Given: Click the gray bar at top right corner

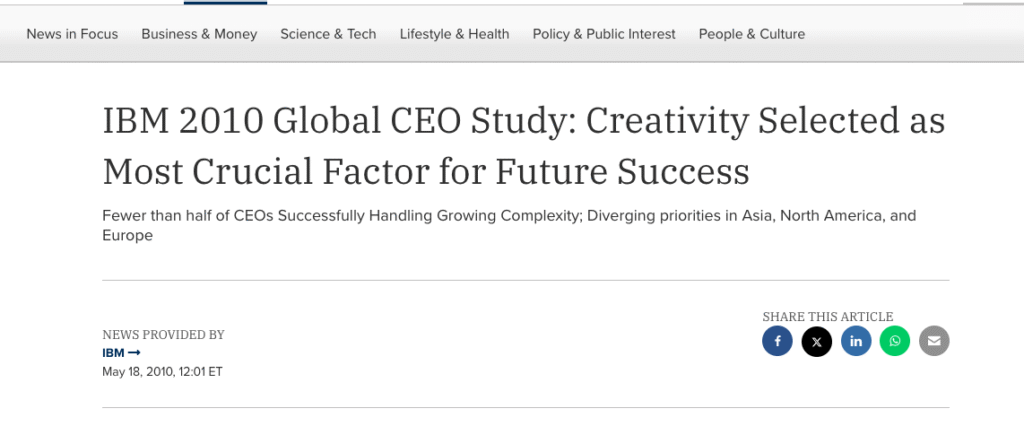Looking at the screenshot, I should click(x=993, y=3).
